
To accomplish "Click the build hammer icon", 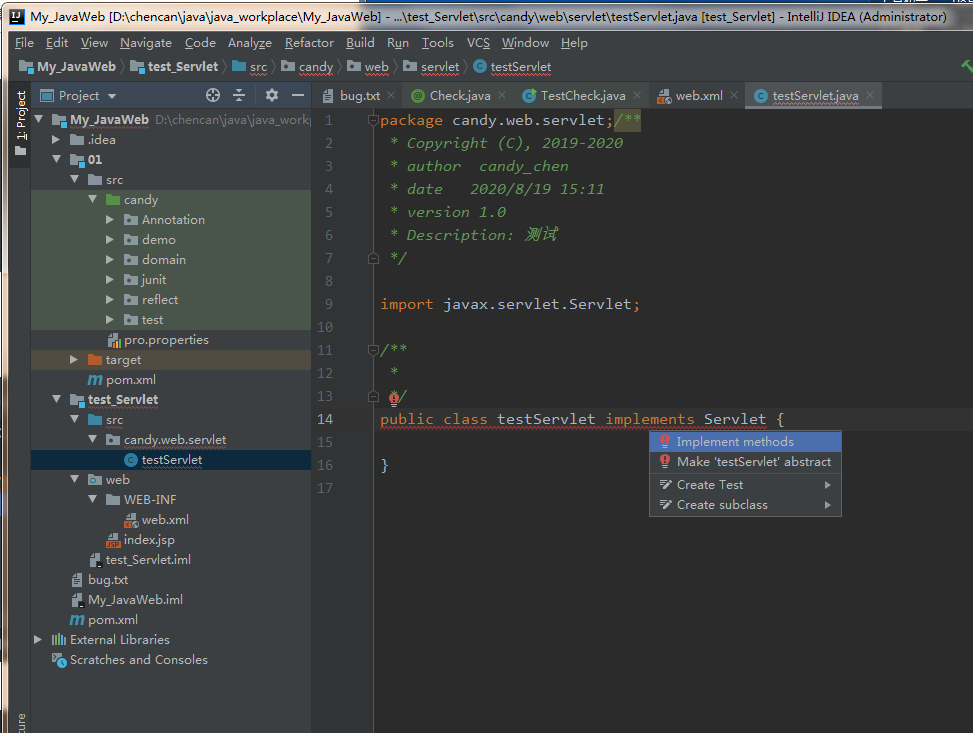I will tap(966, 66).
